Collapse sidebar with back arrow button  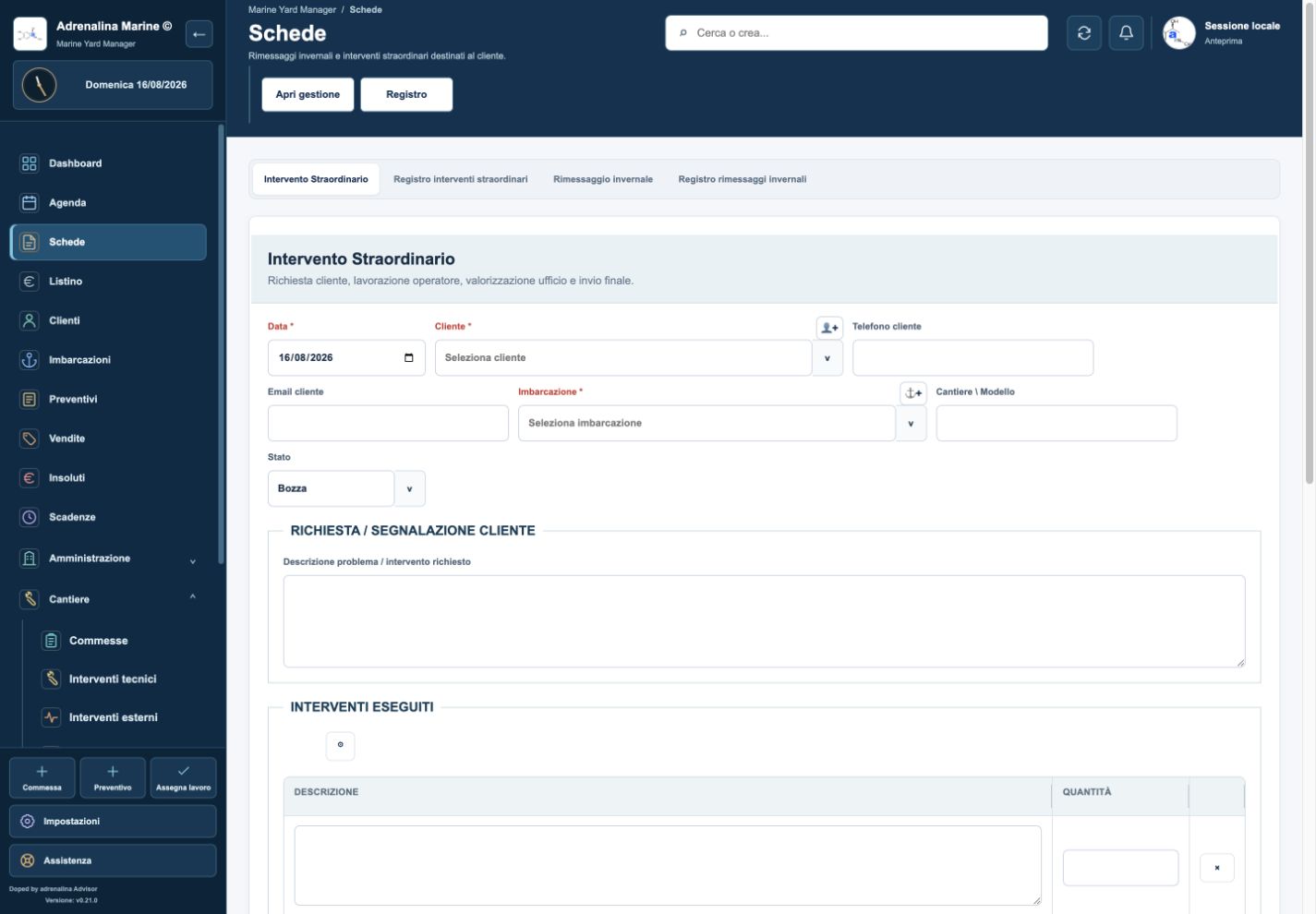tap(199, 34)
